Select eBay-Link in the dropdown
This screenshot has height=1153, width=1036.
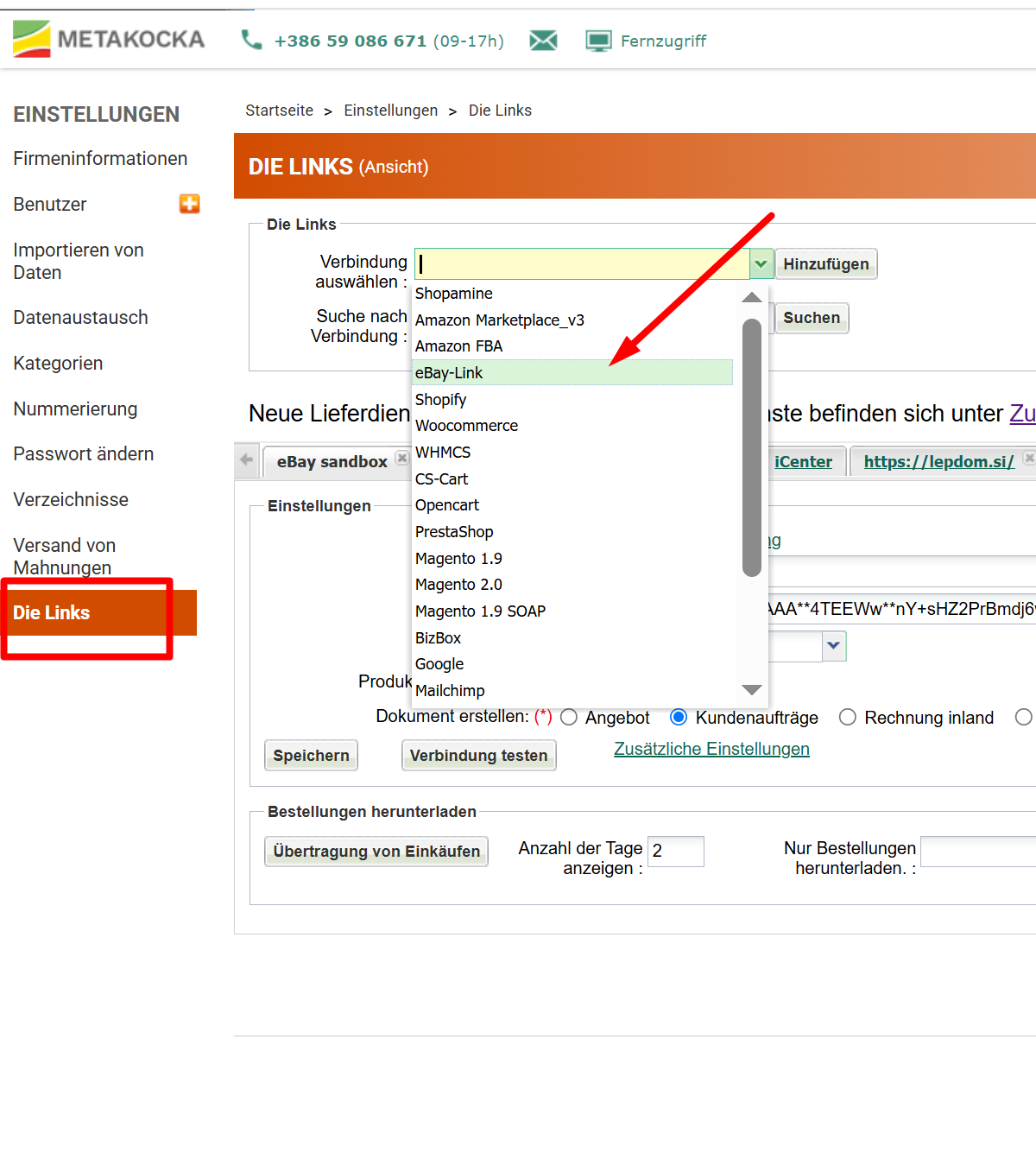(x=573, y=373)
